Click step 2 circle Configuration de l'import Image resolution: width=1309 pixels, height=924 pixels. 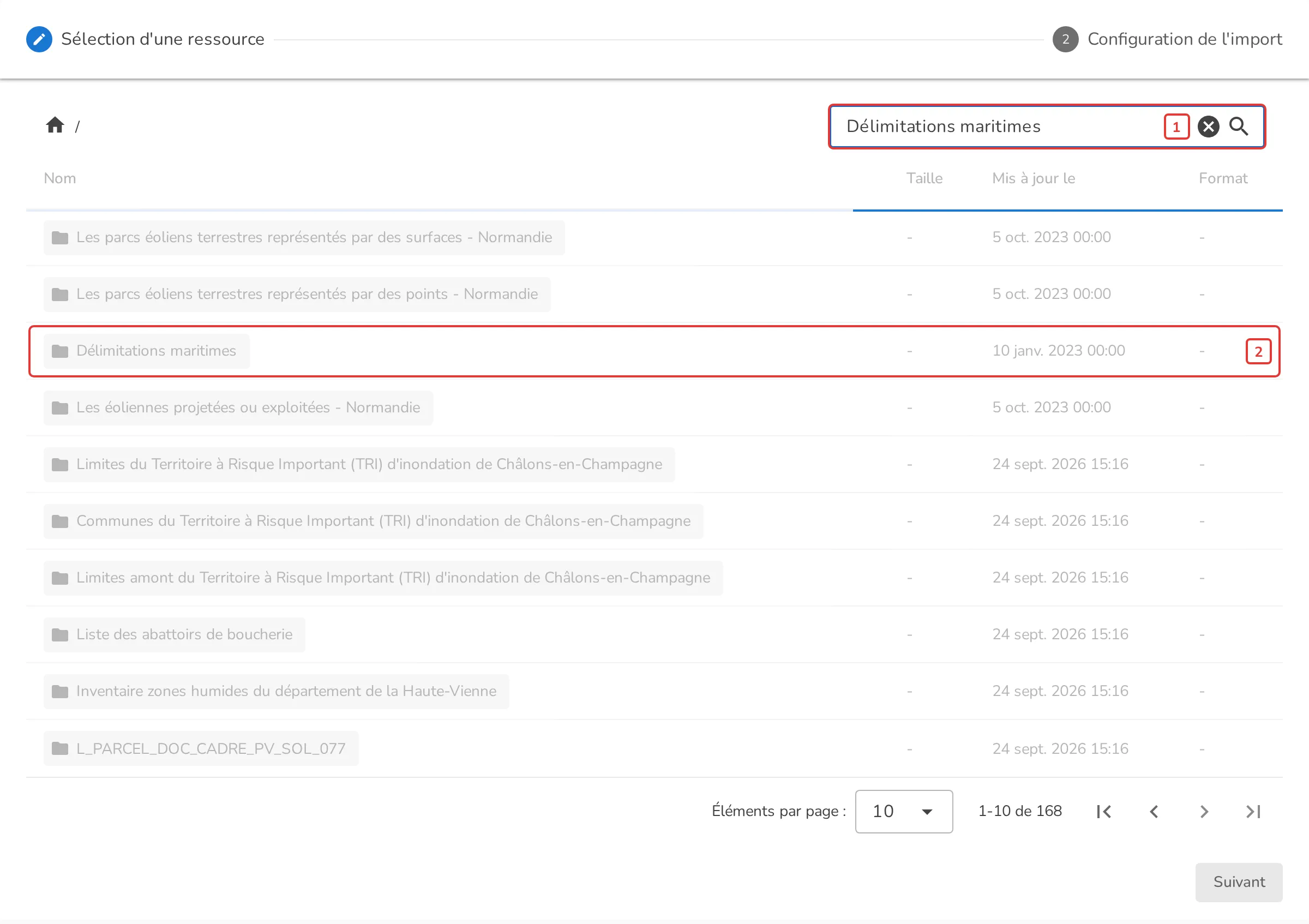point(1065,39)
